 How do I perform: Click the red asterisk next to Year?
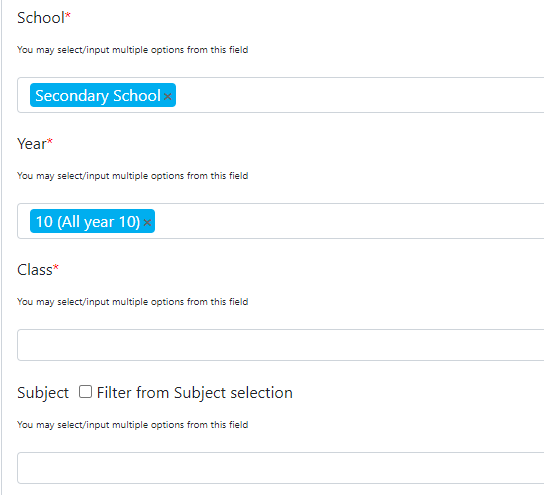tap(50, 140)
